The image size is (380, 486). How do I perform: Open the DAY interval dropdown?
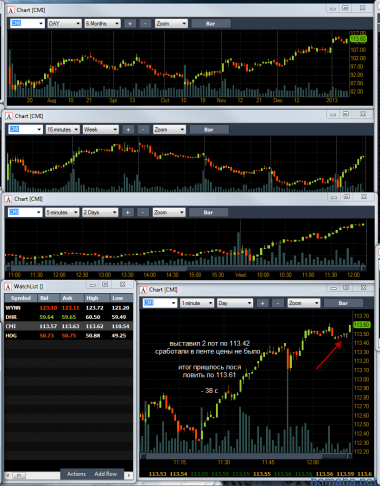point(64,24)
